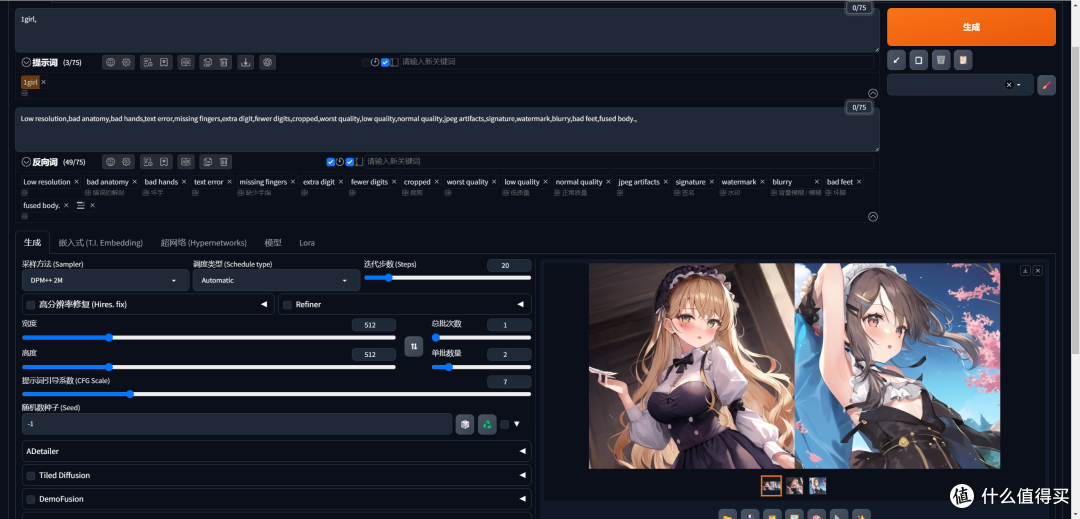The width and height of the screenshot is (1080, 519).
Task: Expand the Hires. fix section arrow
Action: click(263, 304)
